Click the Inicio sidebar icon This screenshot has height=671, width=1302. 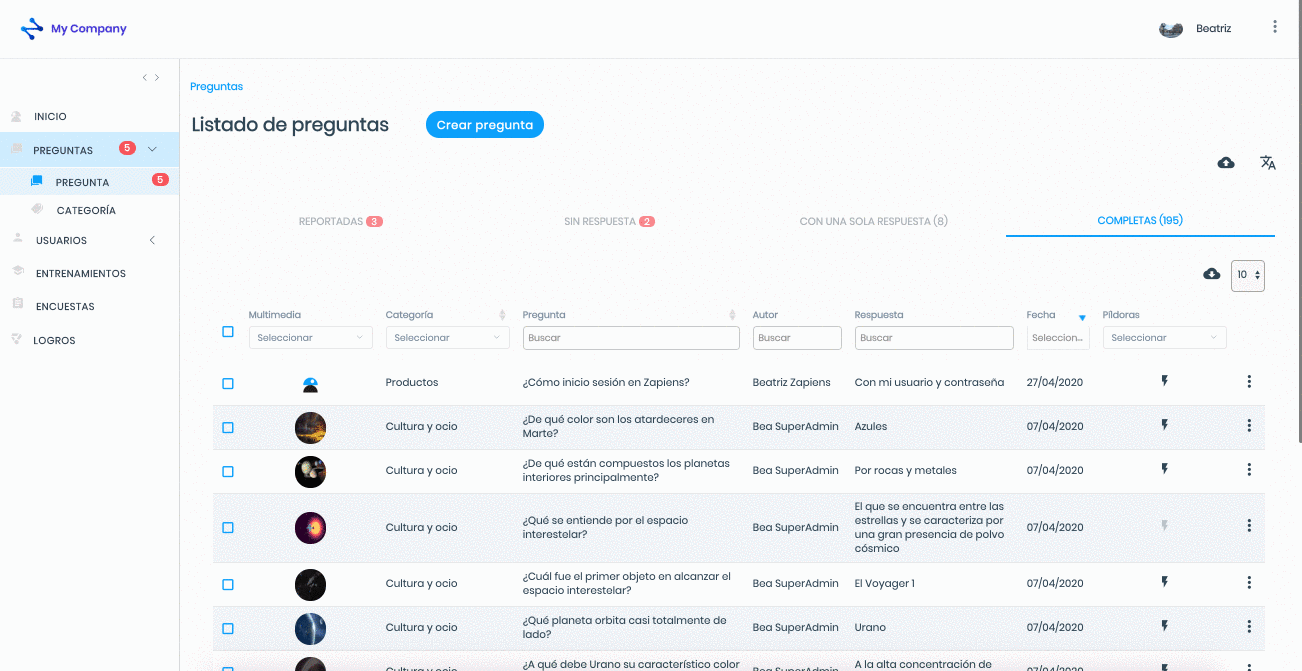pyautogui.click(x=16, y=116)
